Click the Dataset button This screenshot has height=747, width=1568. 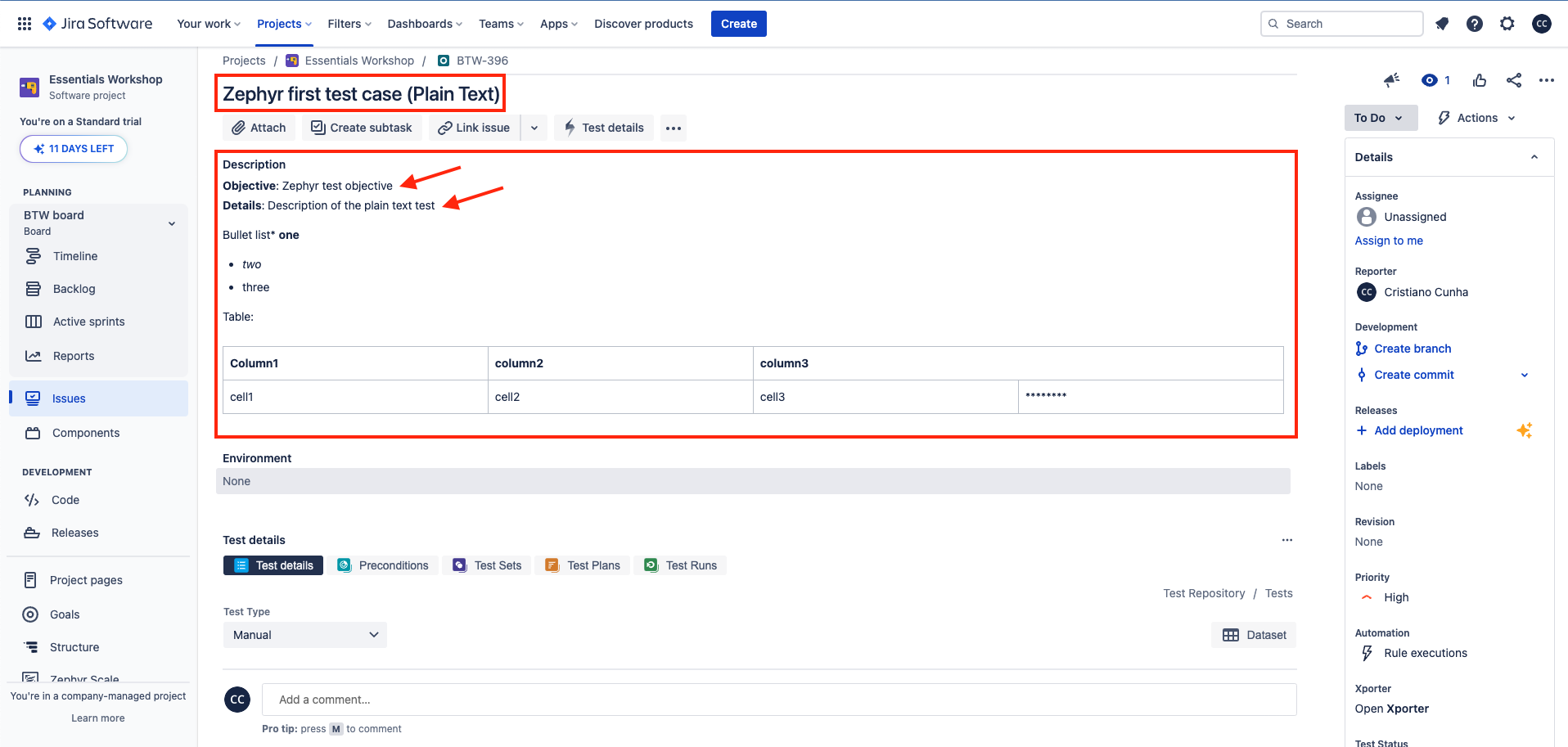point(1254,635)
